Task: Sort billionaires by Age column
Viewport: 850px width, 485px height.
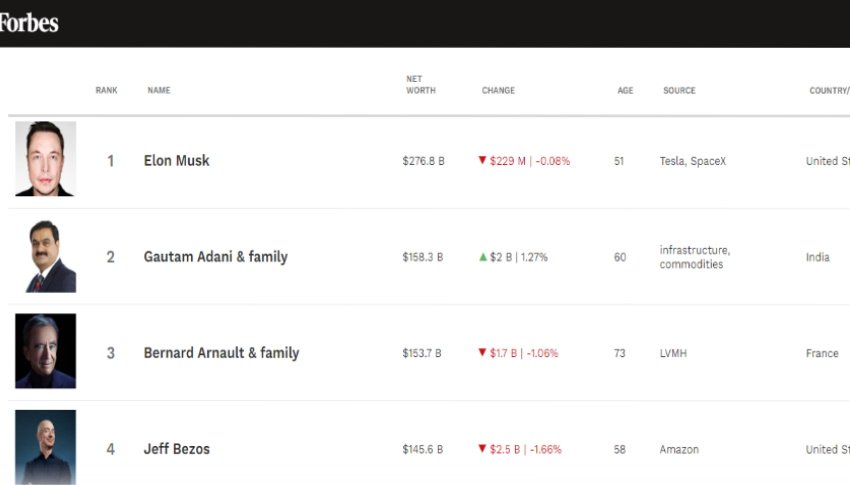Action: click(625, 90)
